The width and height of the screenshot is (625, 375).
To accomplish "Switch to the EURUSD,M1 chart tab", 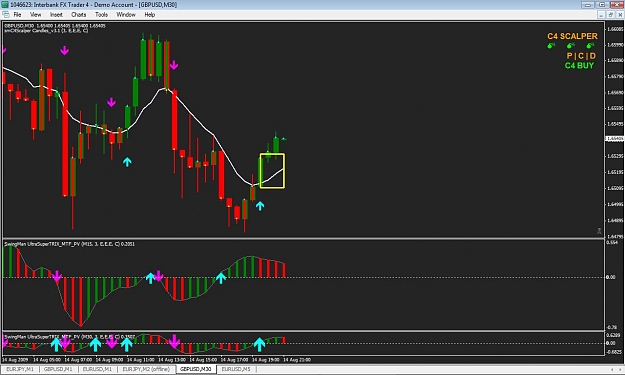I will [x=97, y=369].
